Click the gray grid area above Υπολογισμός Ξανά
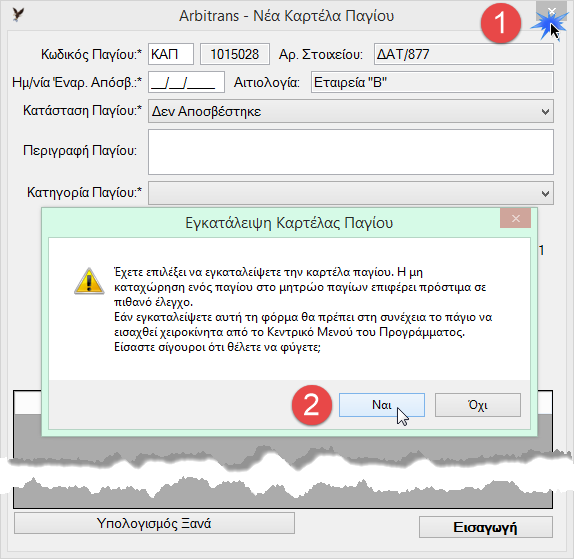The image size is (574, 559). point(283,476)
